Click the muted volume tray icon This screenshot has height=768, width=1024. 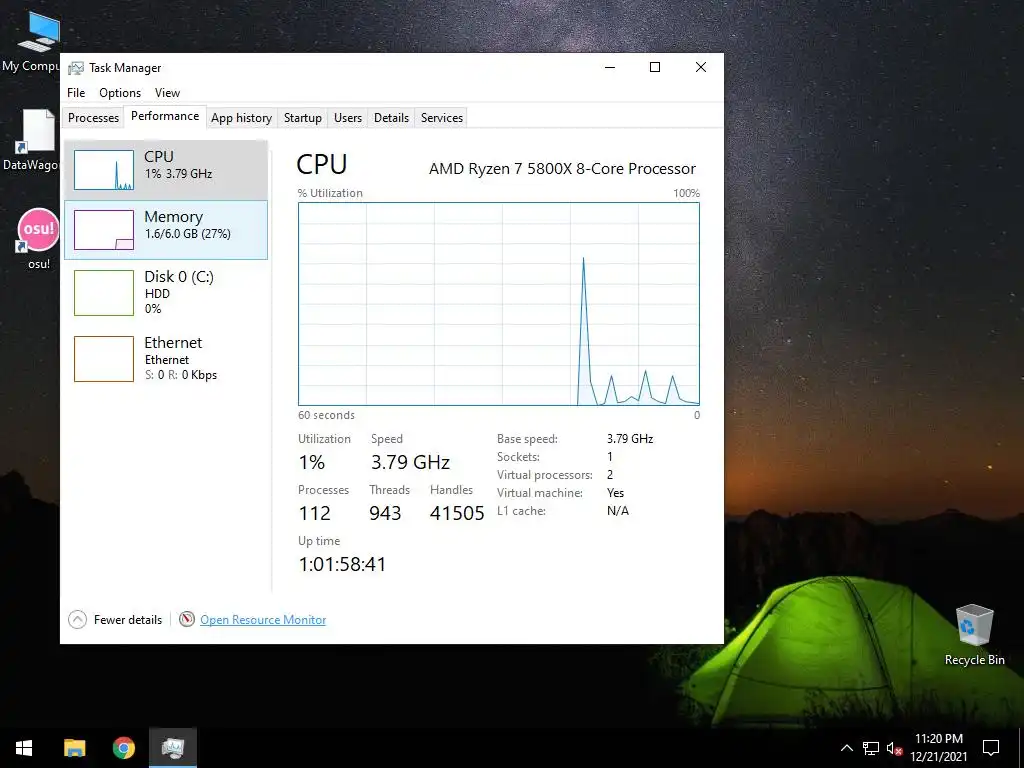point(895,748)
